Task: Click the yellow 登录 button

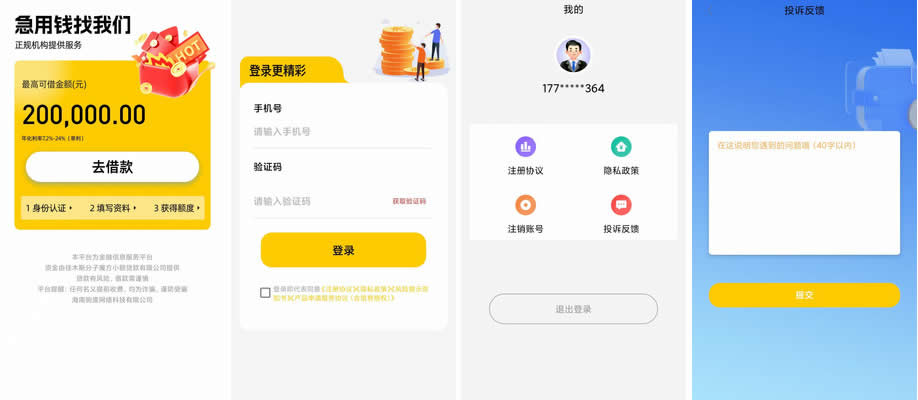Action: point(343,250)
